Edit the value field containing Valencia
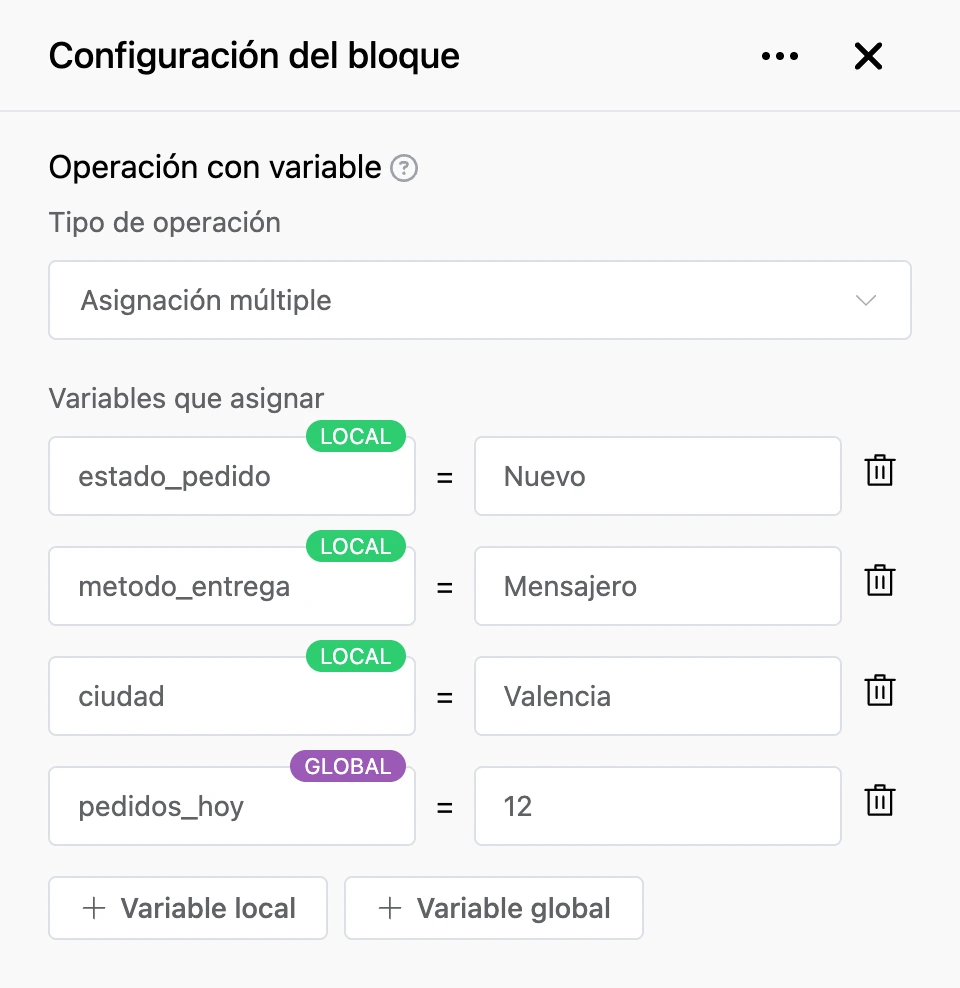 click(658, 696)
